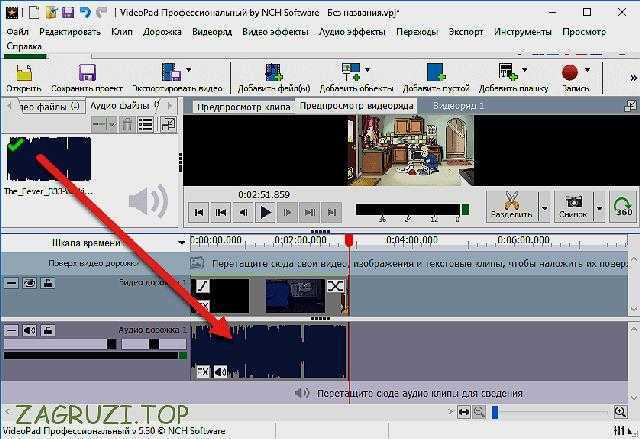The width and height of the screenshot is (640, 439).
Task: Open the Справка menu
Action: click(x=24, y=47)
